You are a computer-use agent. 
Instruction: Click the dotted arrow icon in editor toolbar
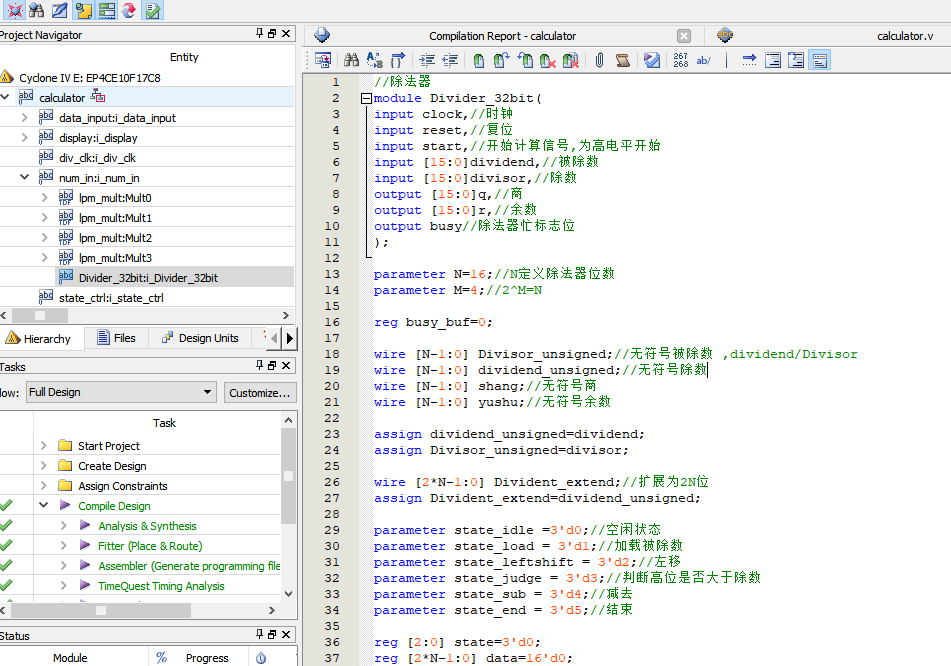pos(750,60)
